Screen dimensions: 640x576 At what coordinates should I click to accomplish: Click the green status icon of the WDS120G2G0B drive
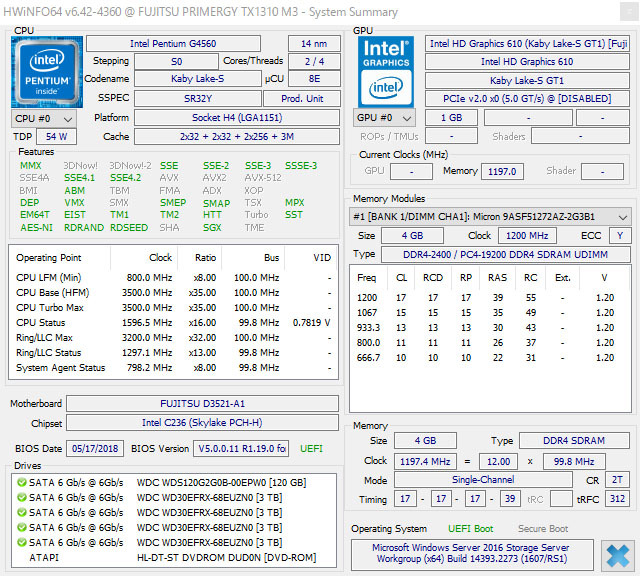point(22,483)
